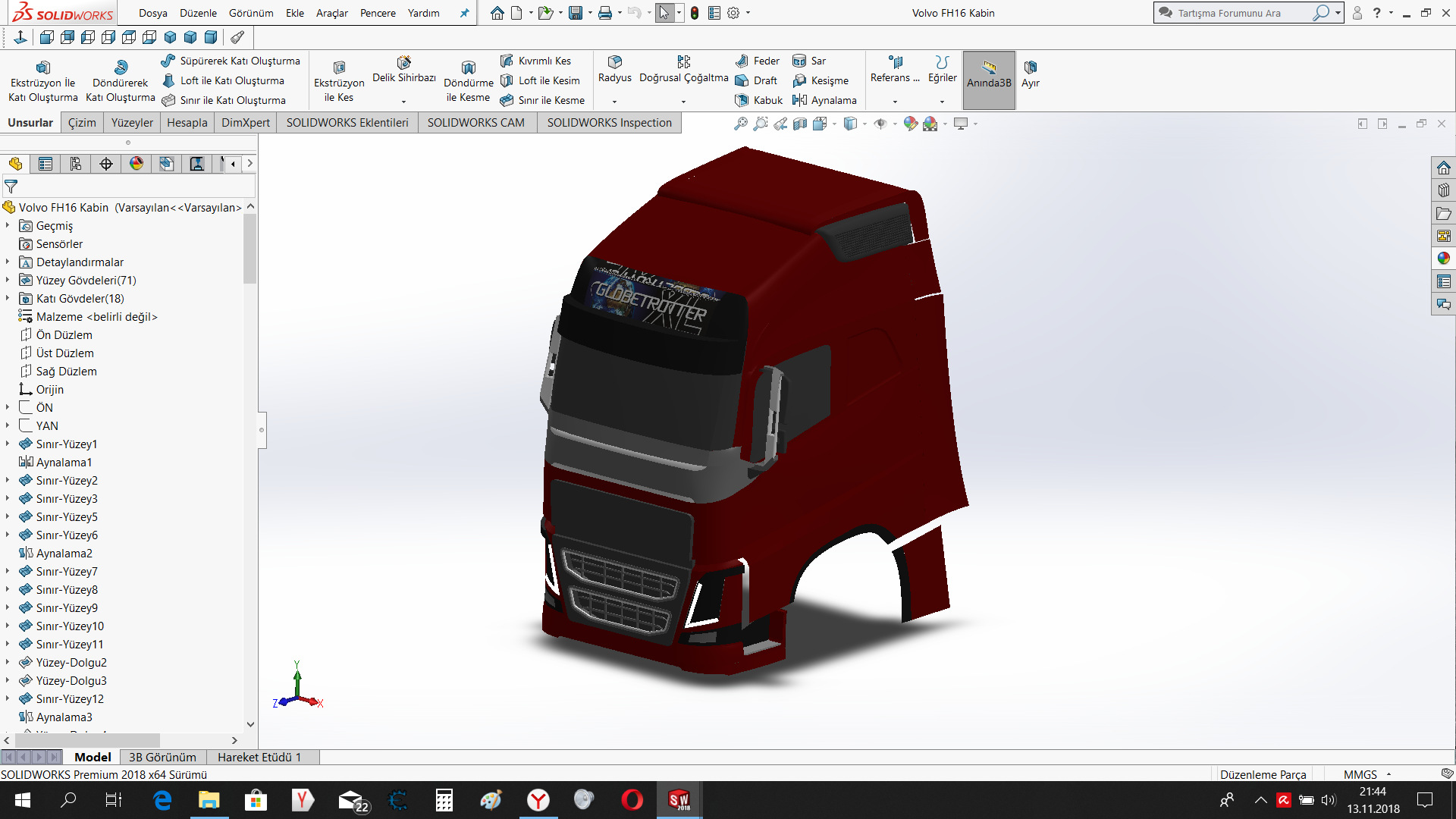The image size is (1456, 819).
Task: Open Referans geometry tool
Action: pyautogui.click(x=895, y=70)
